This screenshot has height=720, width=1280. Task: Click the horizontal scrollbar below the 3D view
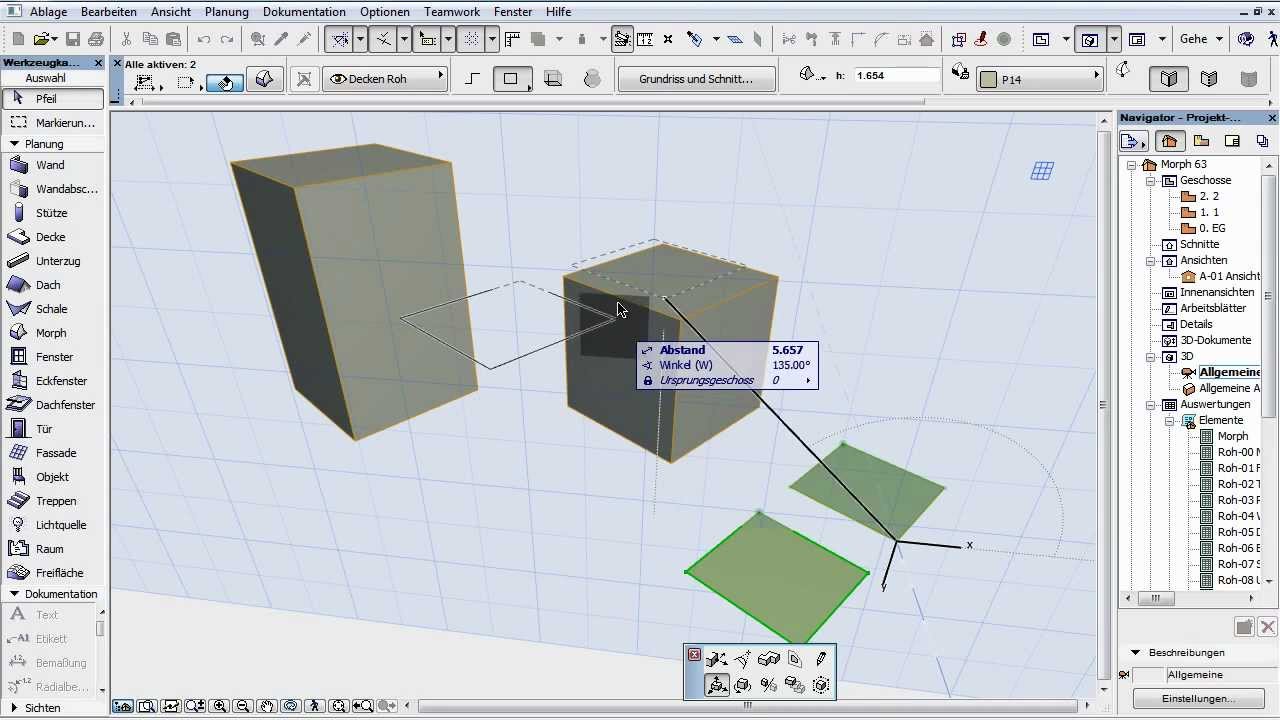[x=745, y=706]
